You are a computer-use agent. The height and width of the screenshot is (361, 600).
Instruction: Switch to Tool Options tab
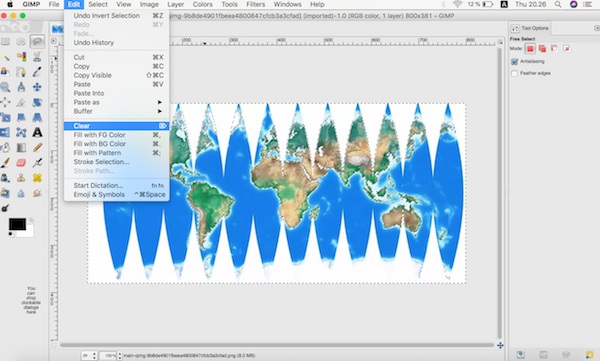(530, 28)
